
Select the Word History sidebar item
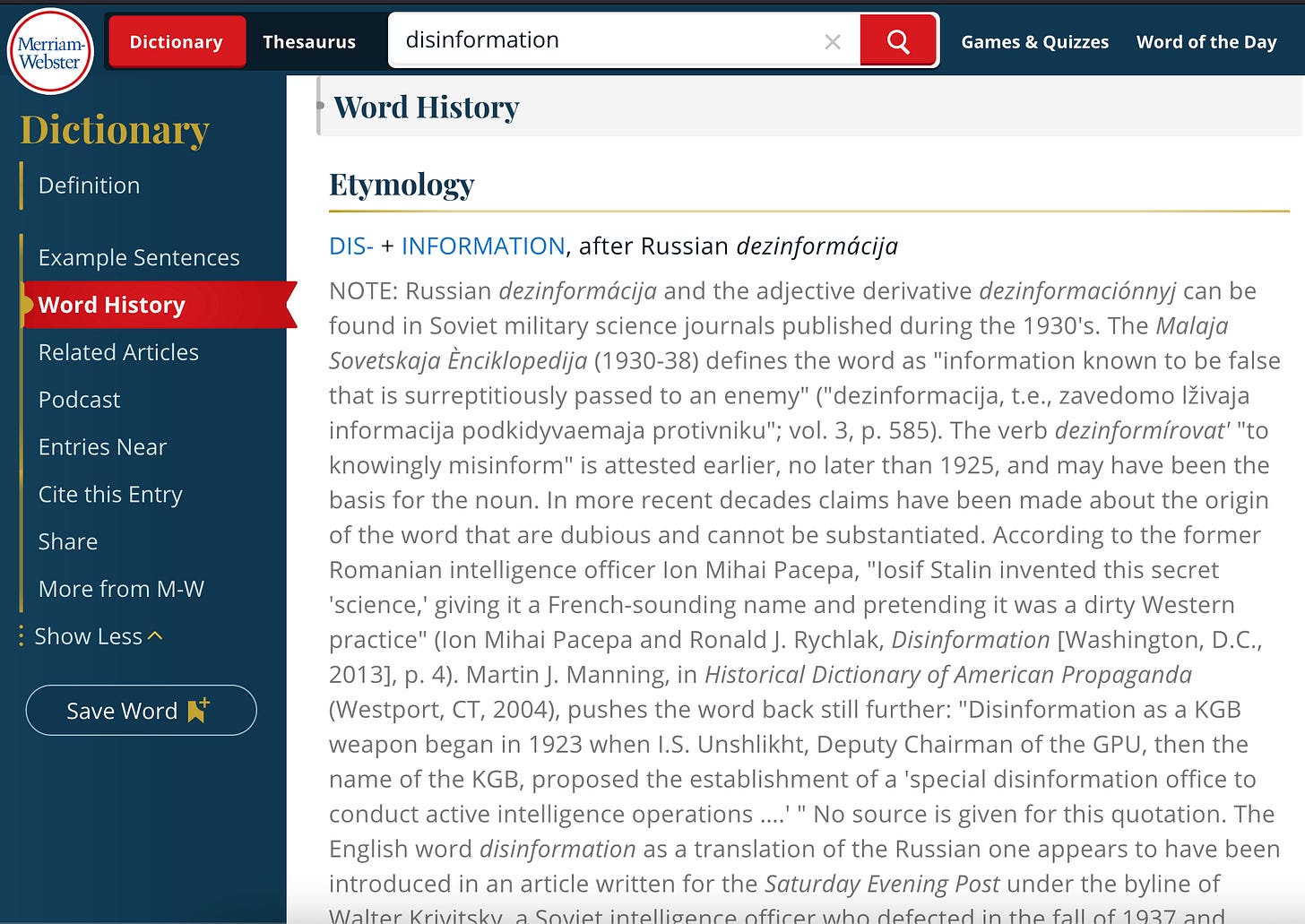158,305
